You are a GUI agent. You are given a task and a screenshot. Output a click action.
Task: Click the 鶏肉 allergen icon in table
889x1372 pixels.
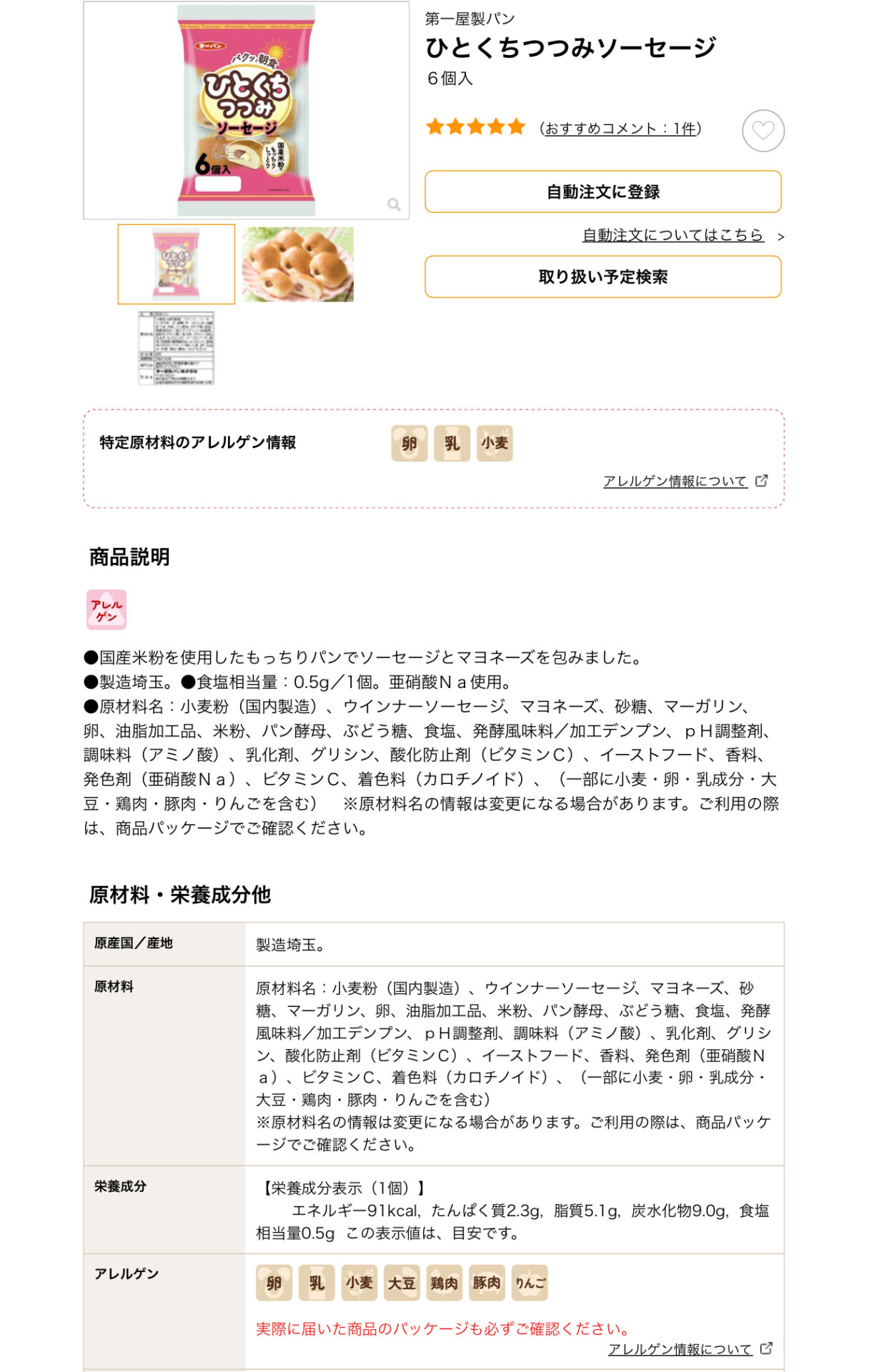(x=444, y=1283)
